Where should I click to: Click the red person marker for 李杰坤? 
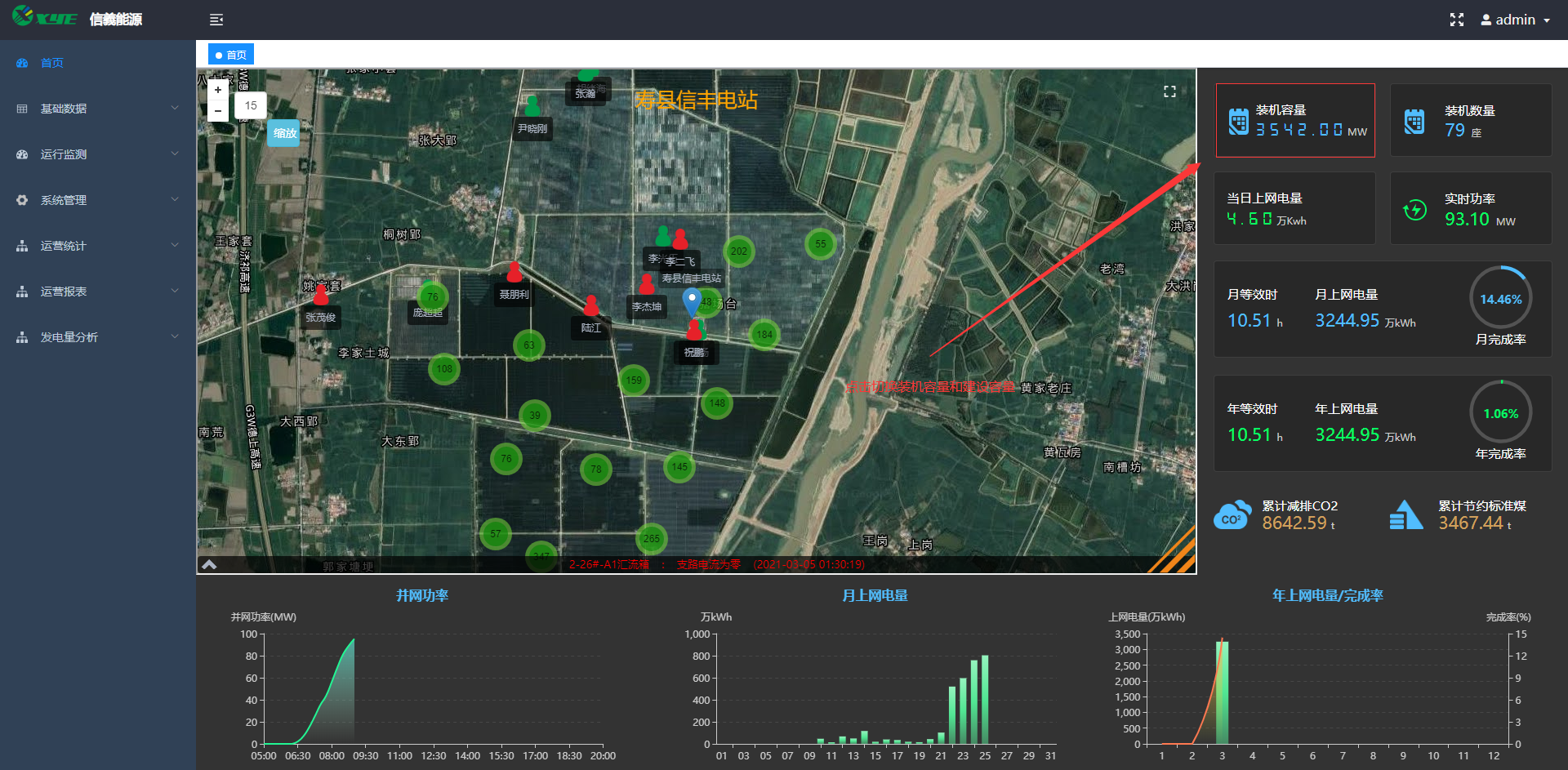point(647,284)
